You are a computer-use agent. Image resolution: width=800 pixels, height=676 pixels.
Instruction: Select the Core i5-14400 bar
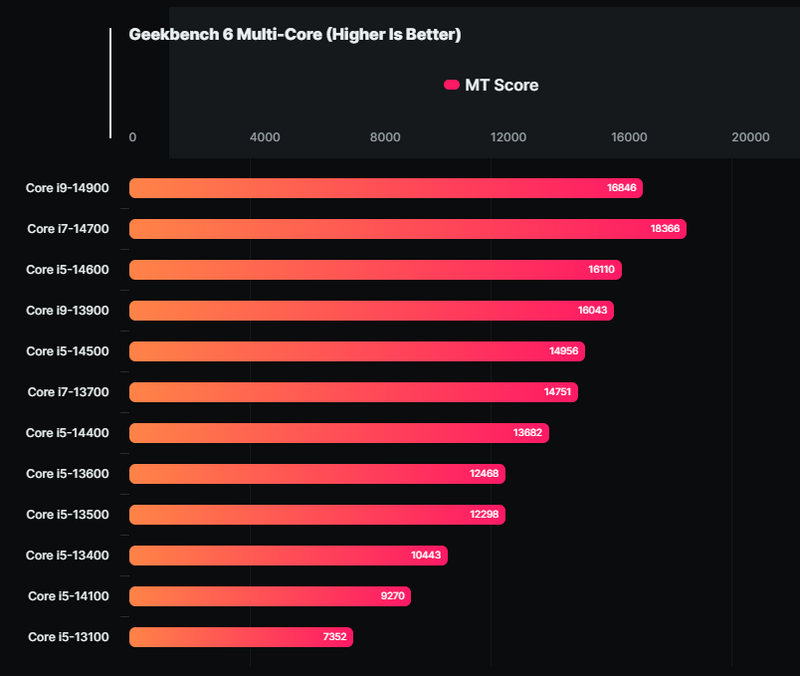click(x=339, y=433)
